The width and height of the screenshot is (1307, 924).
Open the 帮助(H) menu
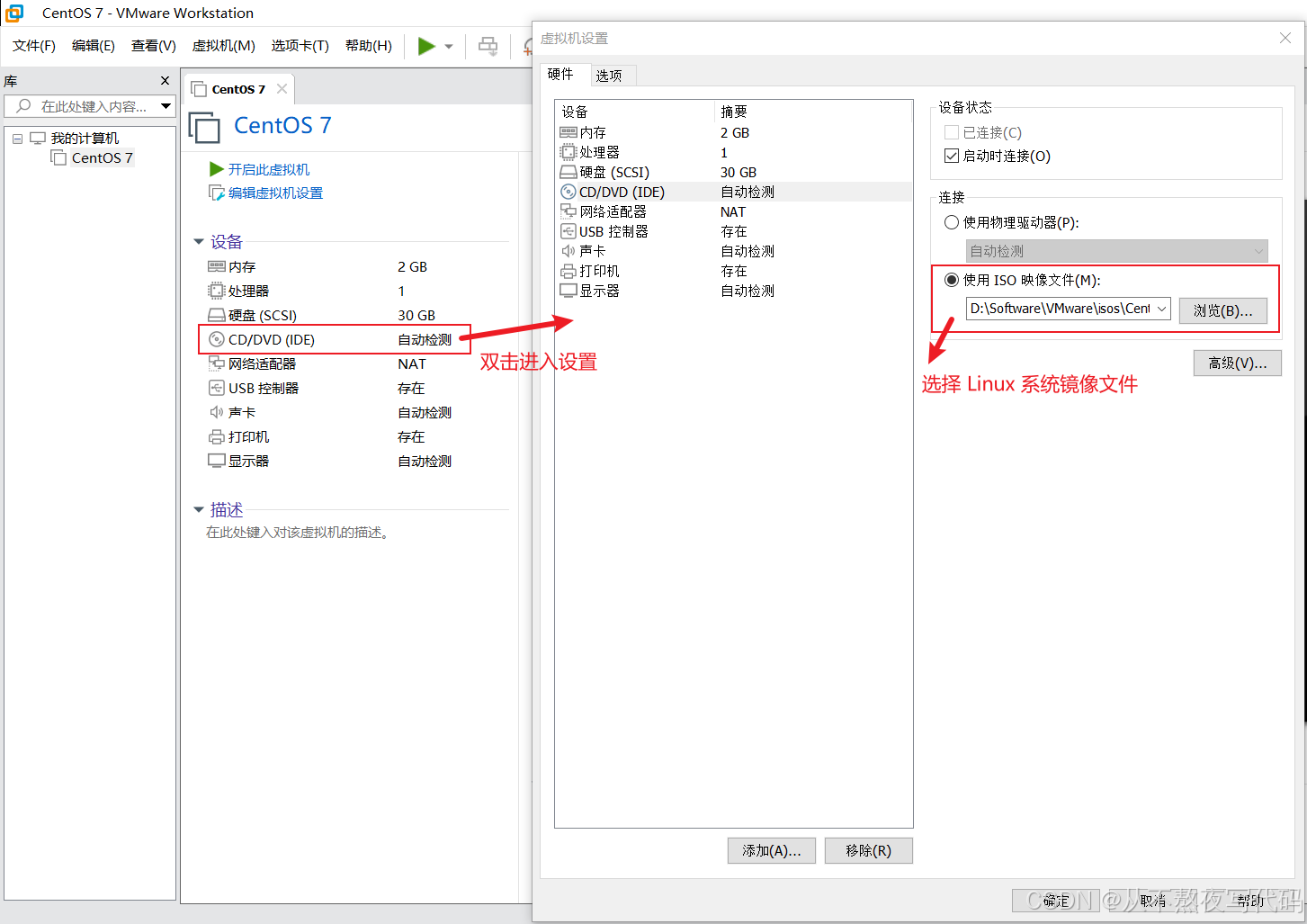[369, 46]
